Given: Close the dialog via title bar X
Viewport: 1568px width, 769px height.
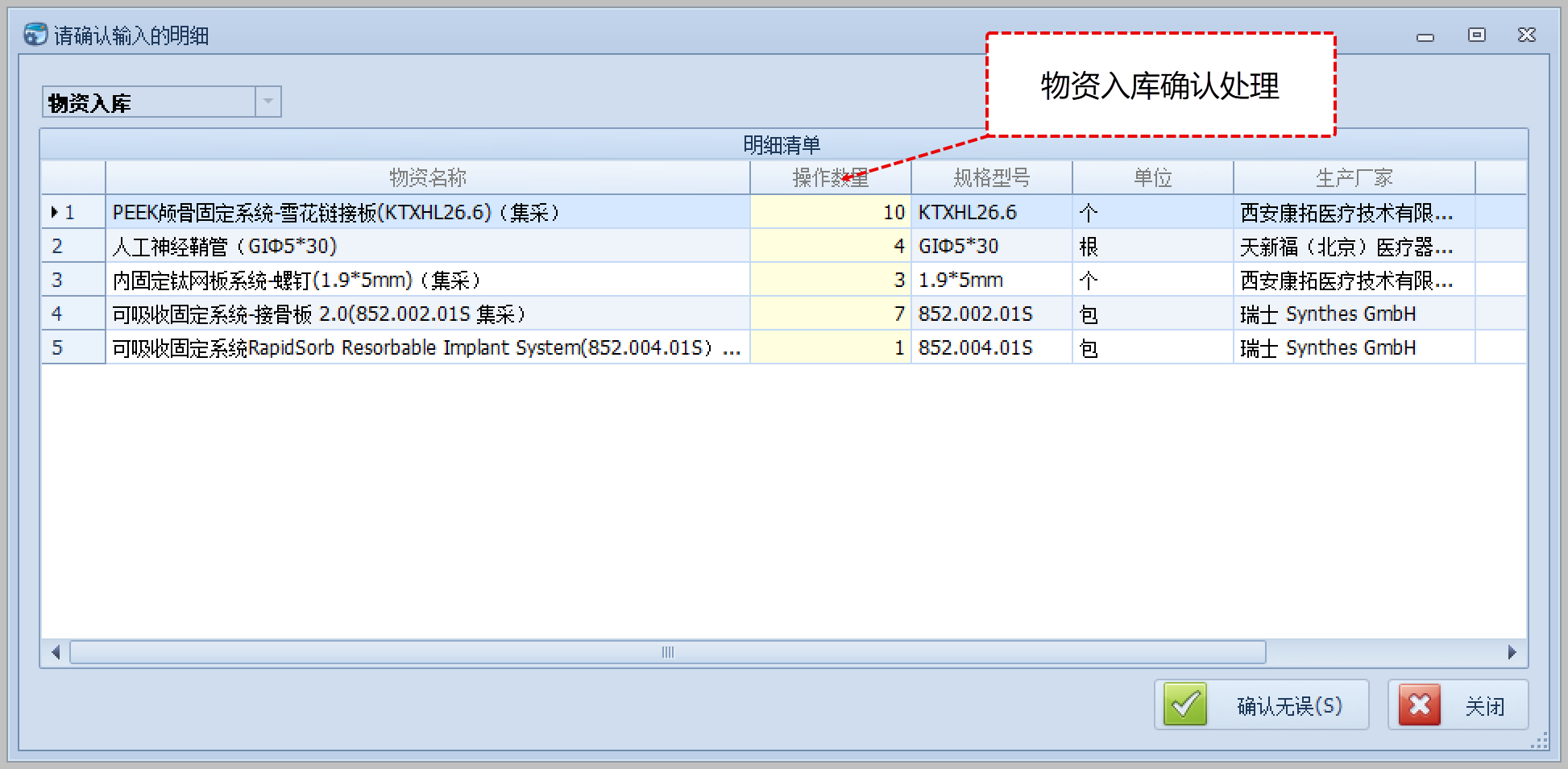Looking at the screenshot, I should (1526, 35).
